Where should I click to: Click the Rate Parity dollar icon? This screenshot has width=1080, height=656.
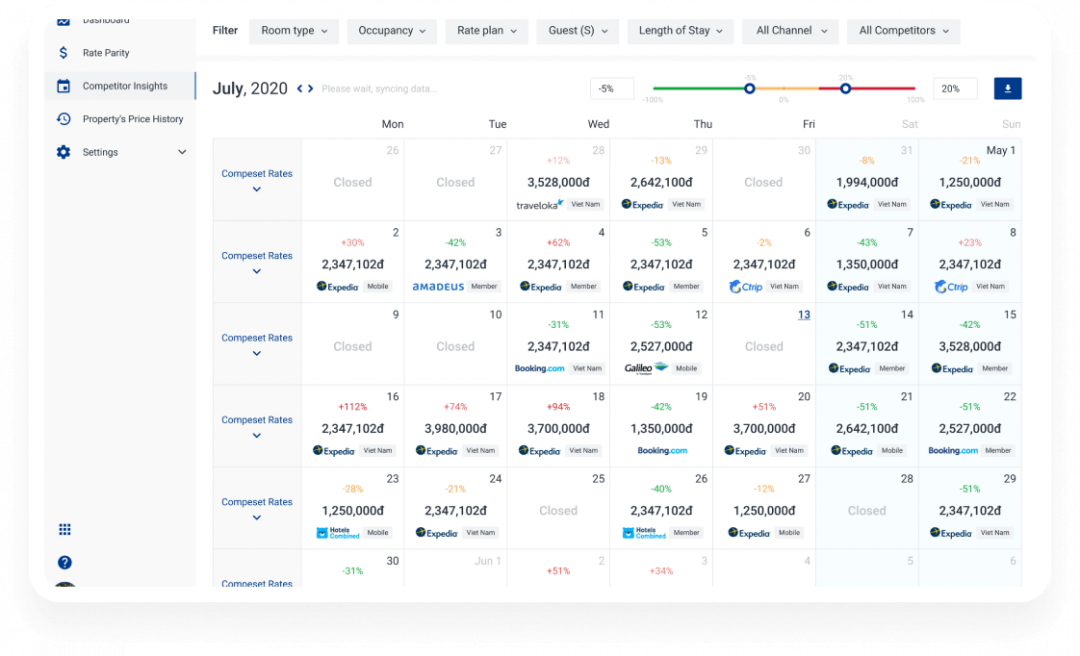pyautogui.click(x=64, y=53)
